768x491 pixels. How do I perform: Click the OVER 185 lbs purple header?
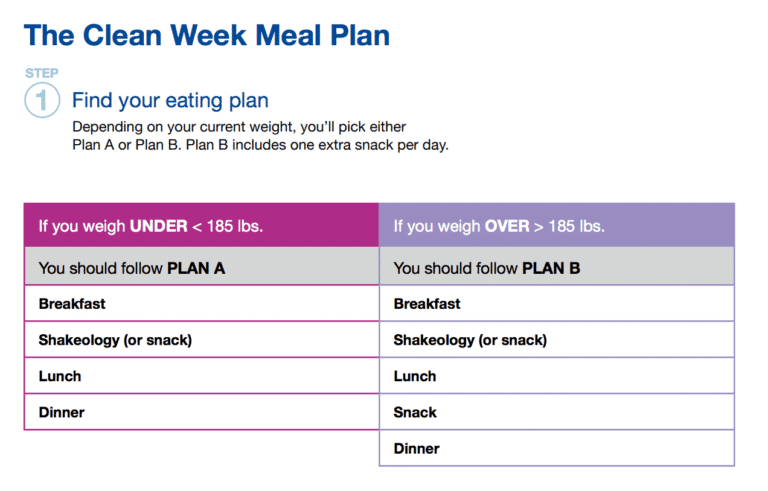557,225
